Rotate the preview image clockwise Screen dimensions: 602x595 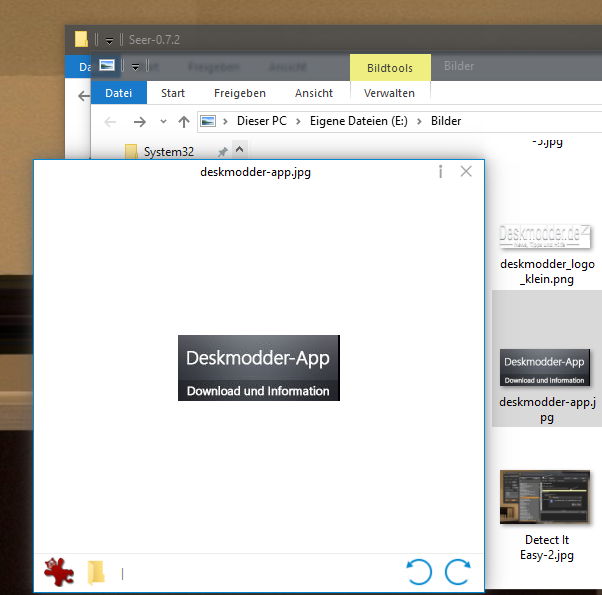click(x=458, y=572)
